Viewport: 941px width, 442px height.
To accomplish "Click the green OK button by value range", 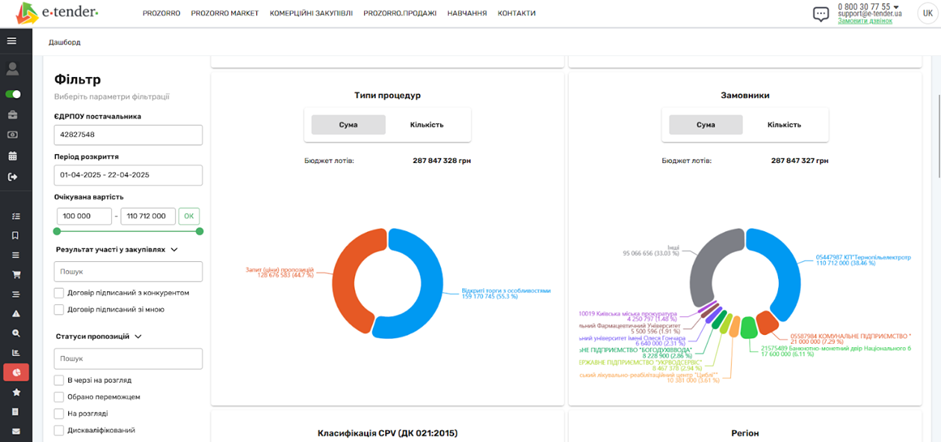I will [189, 216].
